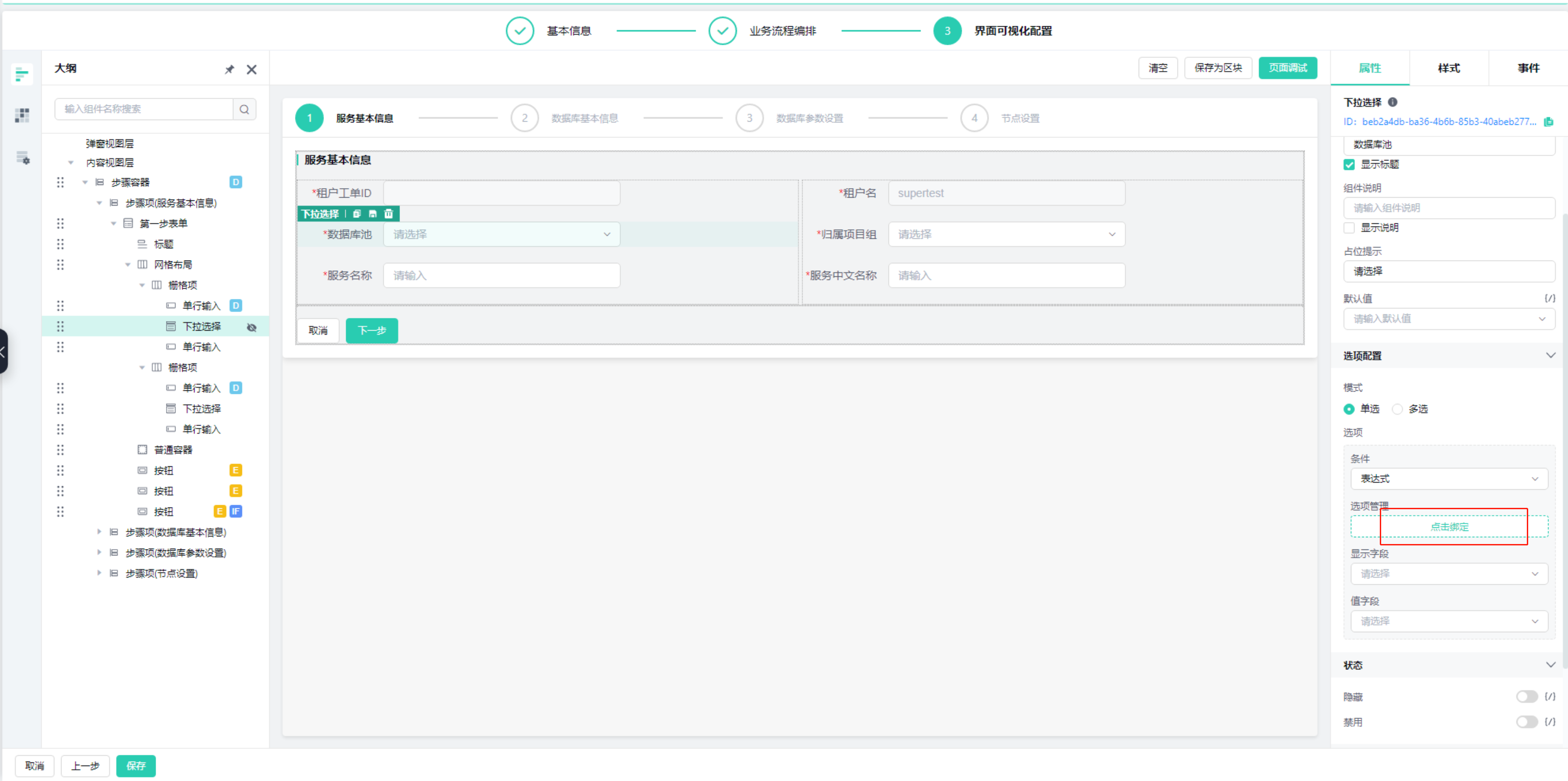Open the 条件 表达式 dropdown
This screenshot has width=1568, height=781.
[1449, 479]
